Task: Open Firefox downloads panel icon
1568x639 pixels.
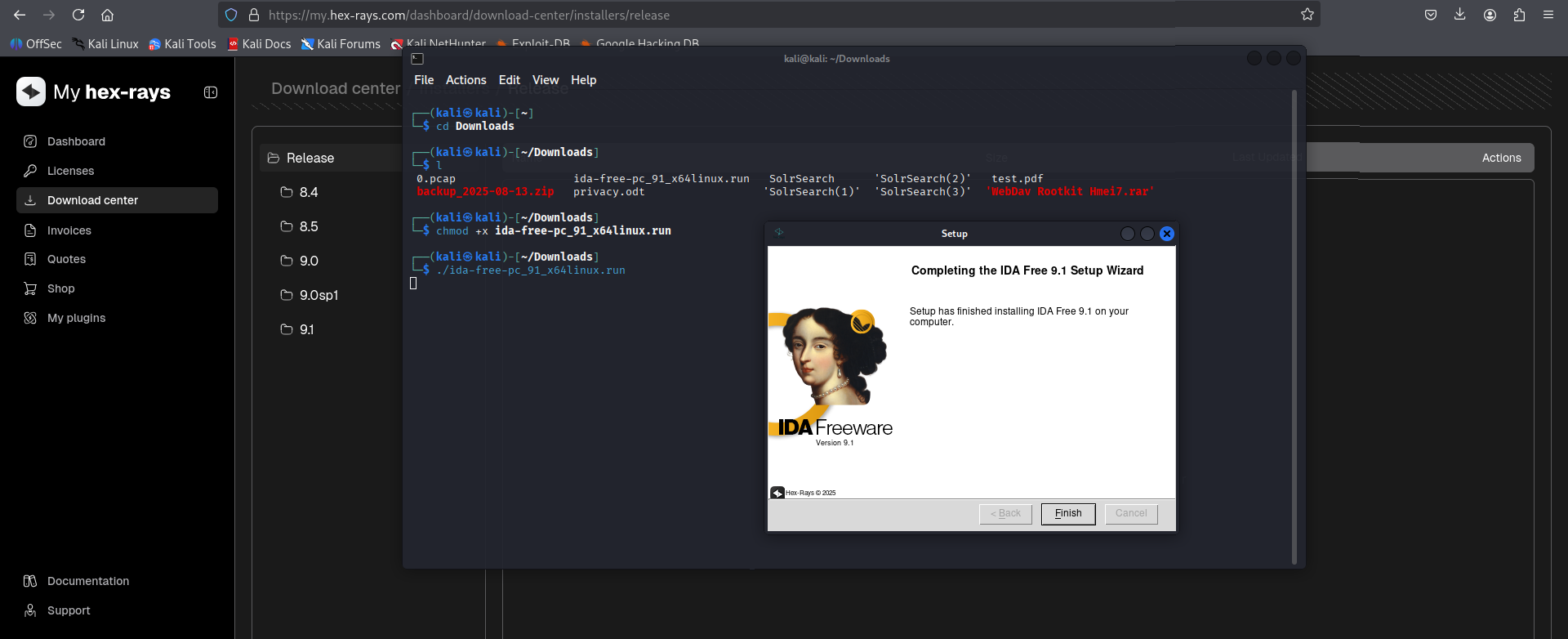Action: click(1460, 15)
